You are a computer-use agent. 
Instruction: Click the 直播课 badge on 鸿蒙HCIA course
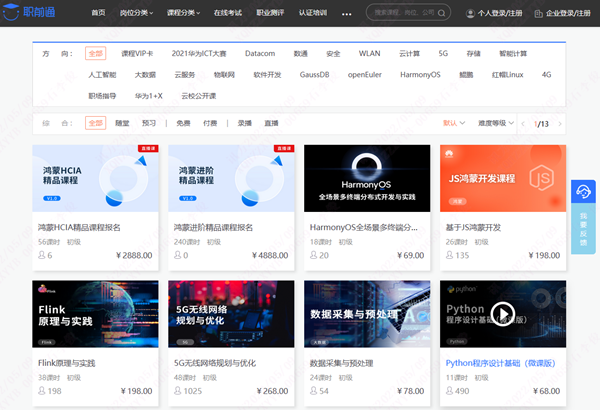coord(148,148)
